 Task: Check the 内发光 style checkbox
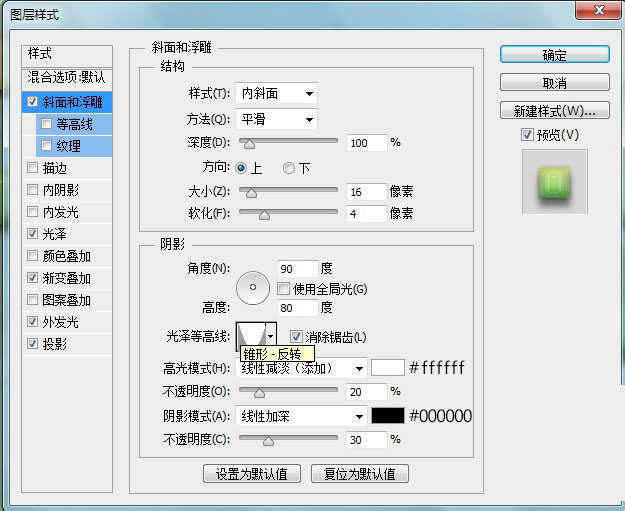(32, 211)
